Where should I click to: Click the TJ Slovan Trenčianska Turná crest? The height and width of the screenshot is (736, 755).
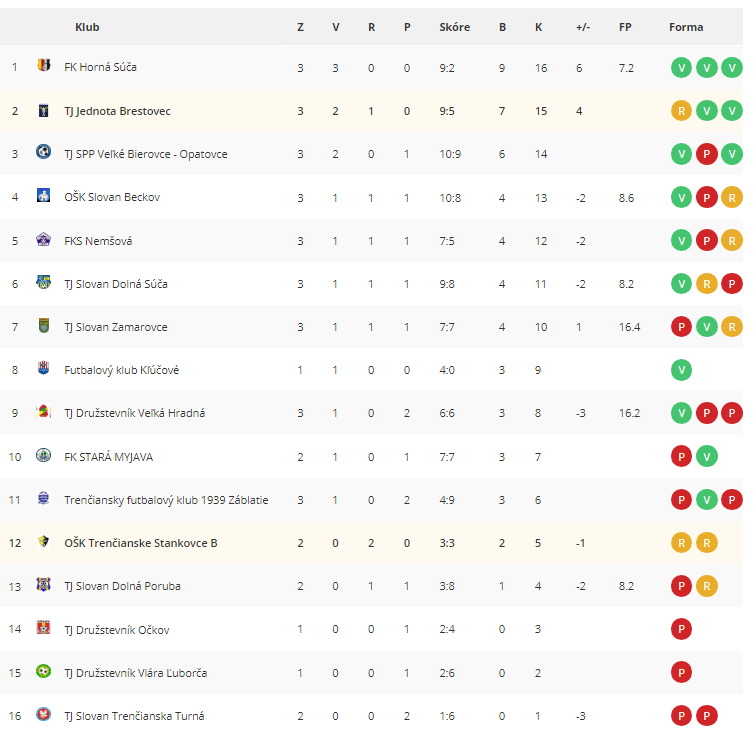pos(43,714)
